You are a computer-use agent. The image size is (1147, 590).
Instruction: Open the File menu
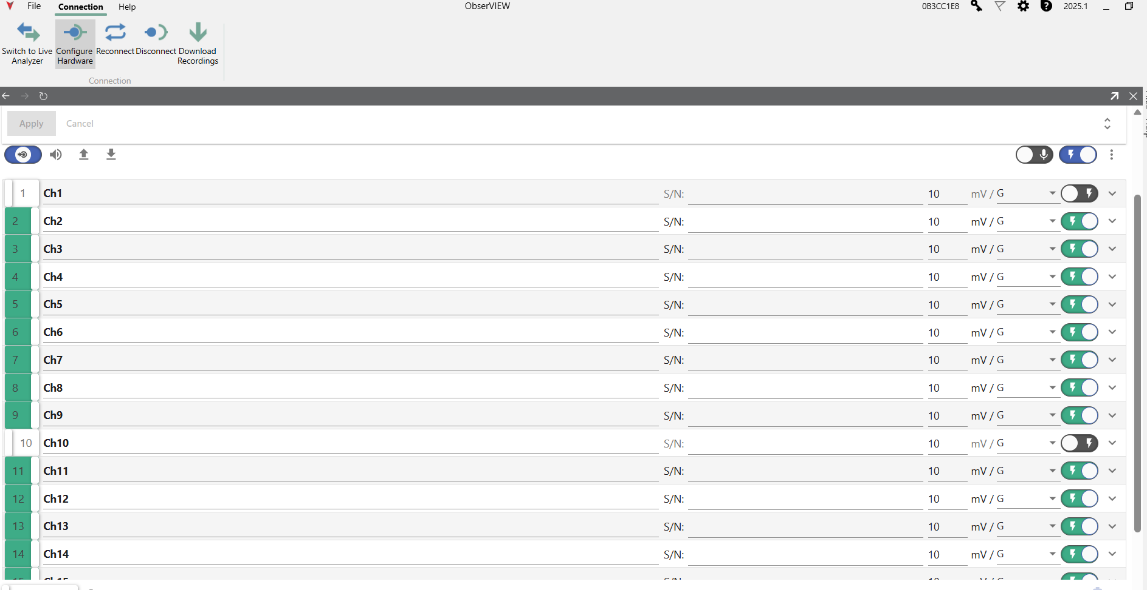(x=34, y=7)
